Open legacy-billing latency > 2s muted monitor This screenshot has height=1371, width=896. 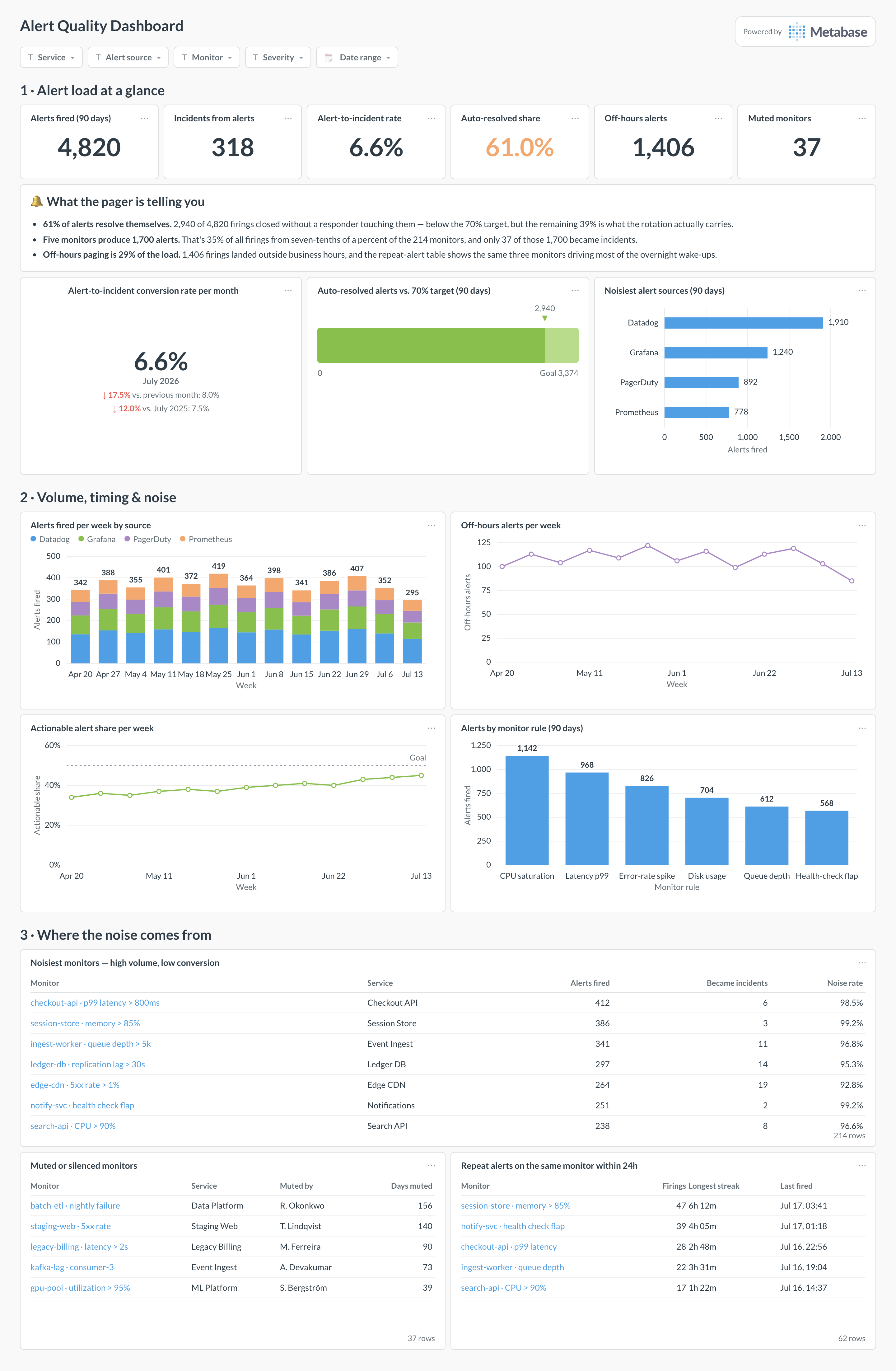pos(79,1247)
